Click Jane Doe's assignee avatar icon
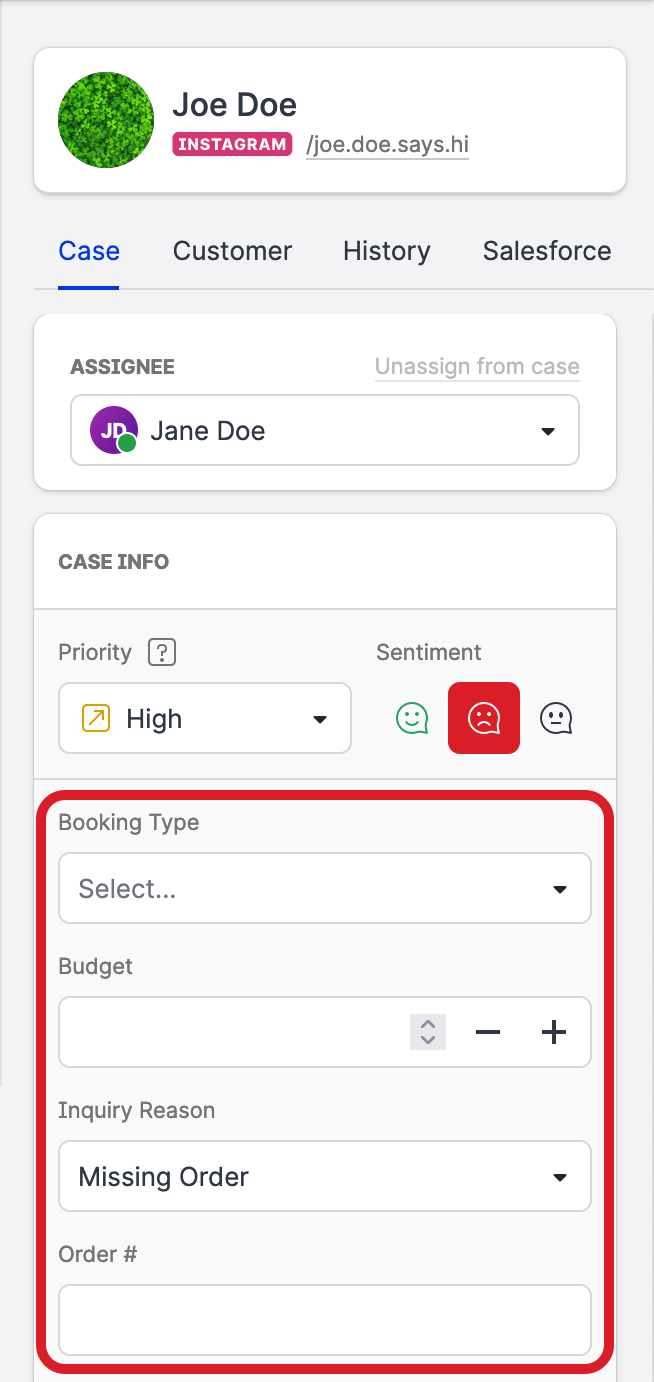654x1382 pixels. (113, 431)
